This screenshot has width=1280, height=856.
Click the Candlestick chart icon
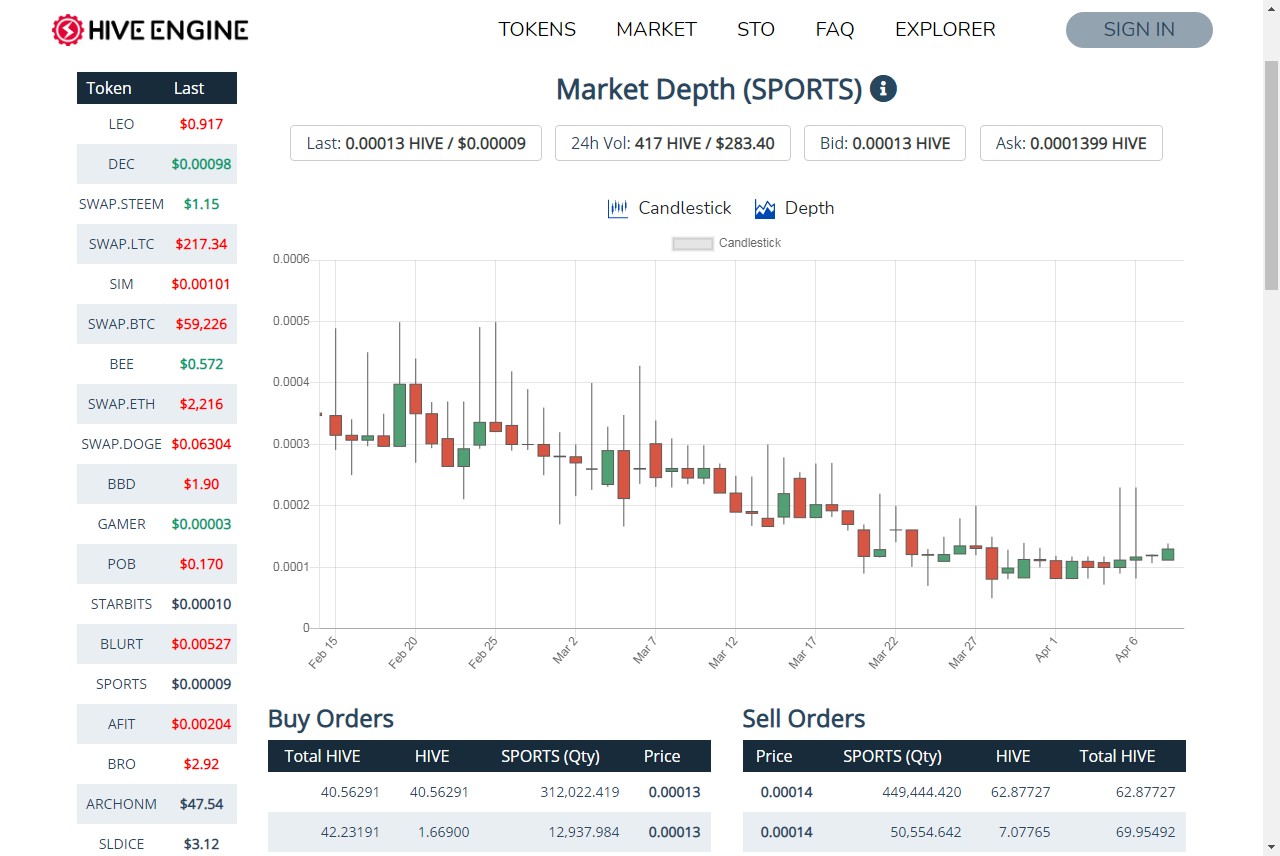(618, 208)
